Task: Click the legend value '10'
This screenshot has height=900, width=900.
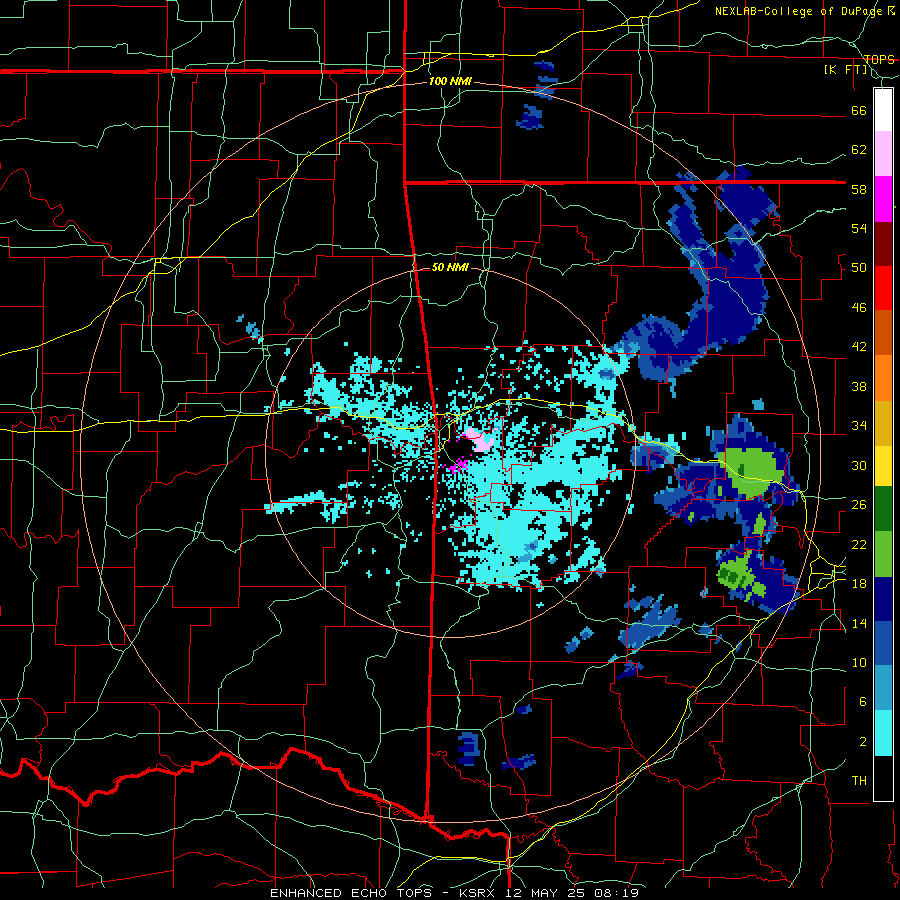Action: [859, 662]
